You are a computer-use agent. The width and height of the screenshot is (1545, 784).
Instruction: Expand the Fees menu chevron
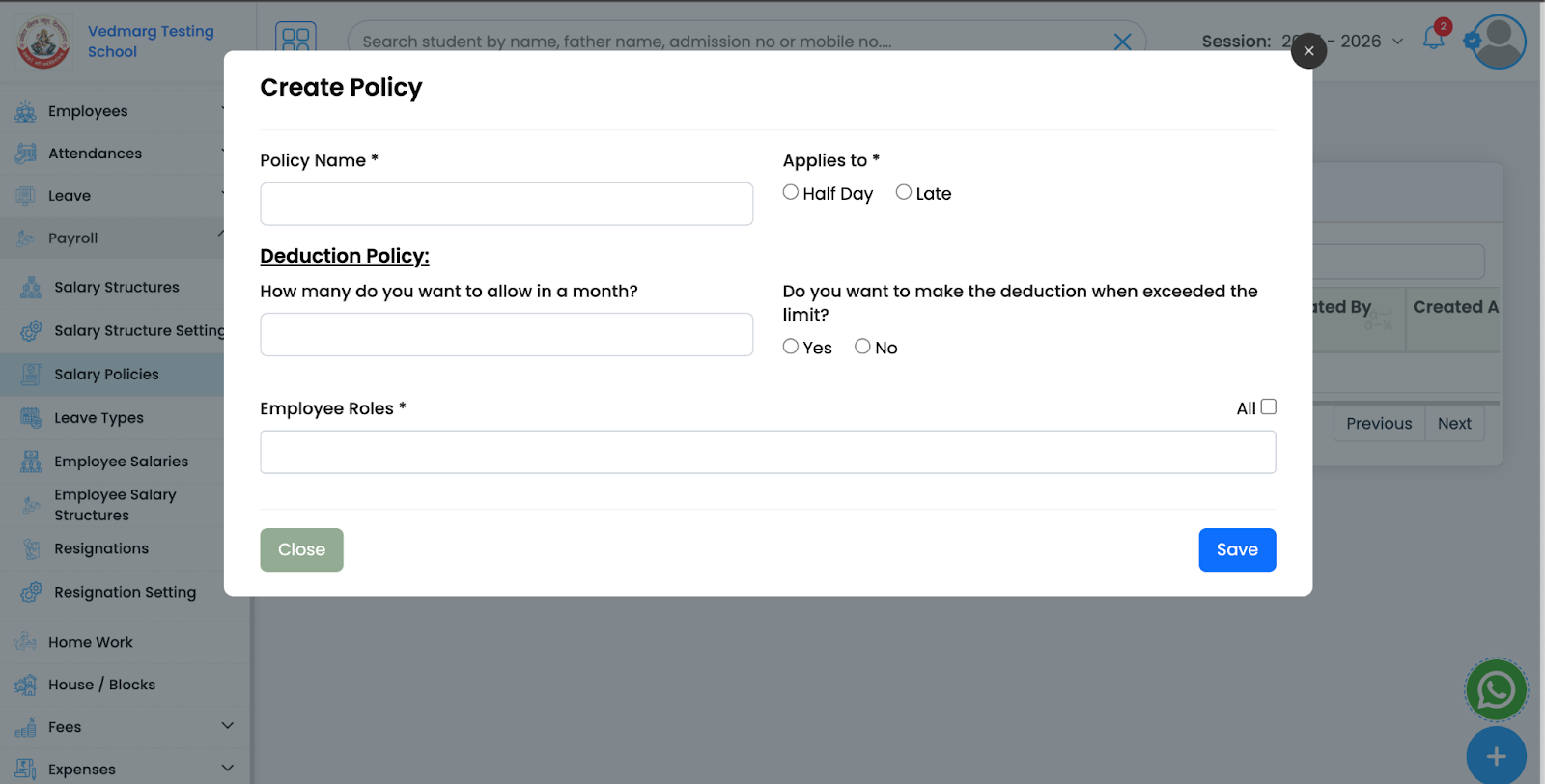coord(228,726)
